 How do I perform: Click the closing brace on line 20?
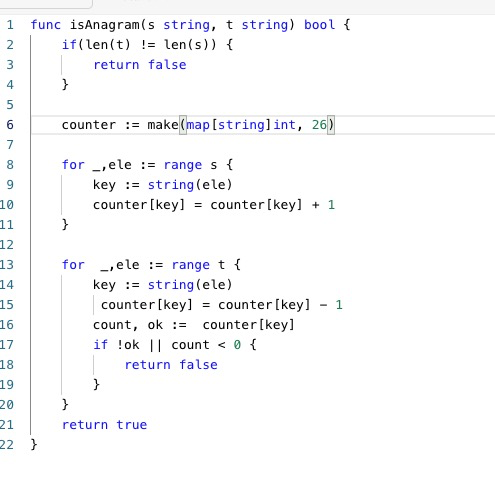pos(65,405)
